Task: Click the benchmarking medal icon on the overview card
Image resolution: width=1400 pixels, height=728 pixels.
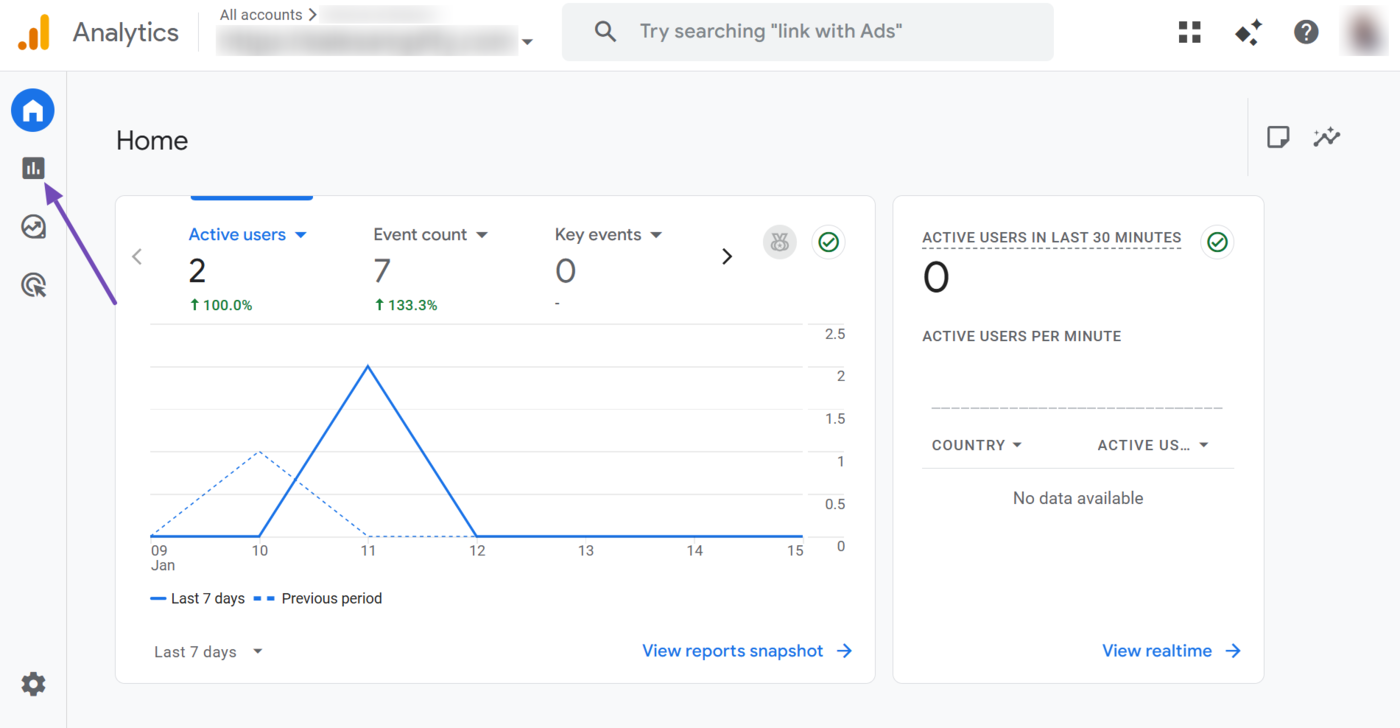Action: click(x=780, y=242)
